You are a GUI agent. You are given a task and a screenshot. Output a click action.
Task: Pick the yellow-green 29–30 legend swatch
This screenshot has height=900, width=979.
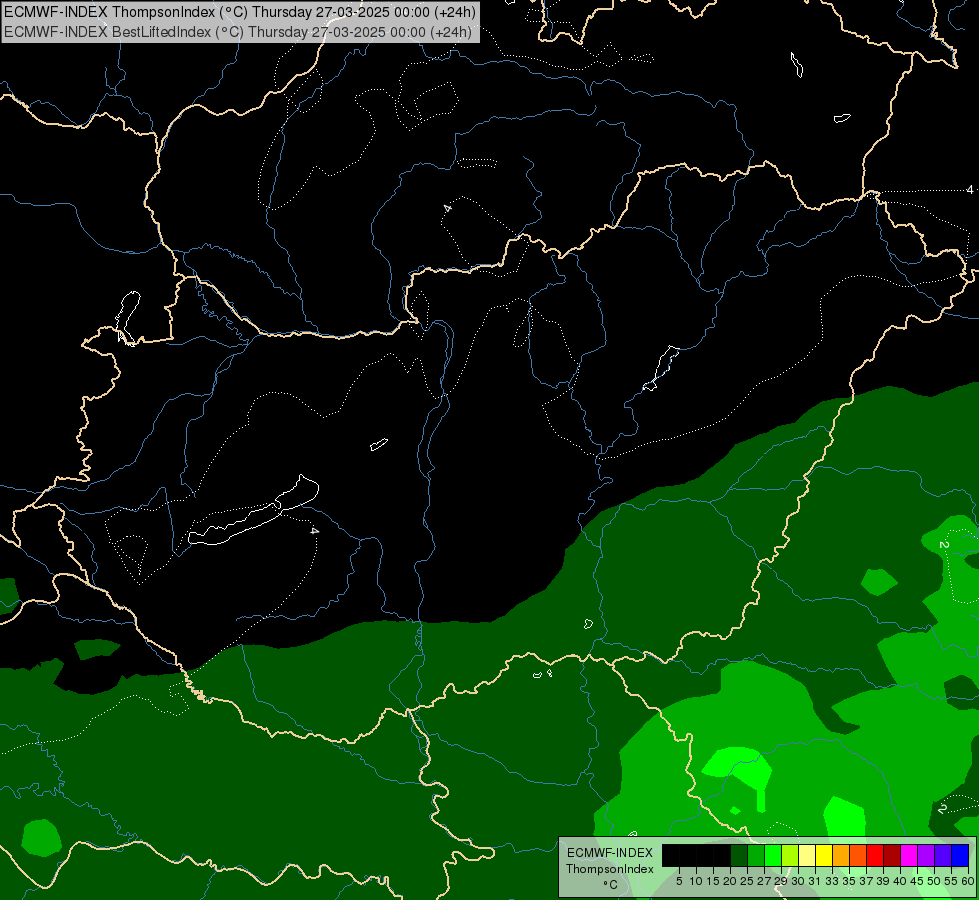point(790,855)
